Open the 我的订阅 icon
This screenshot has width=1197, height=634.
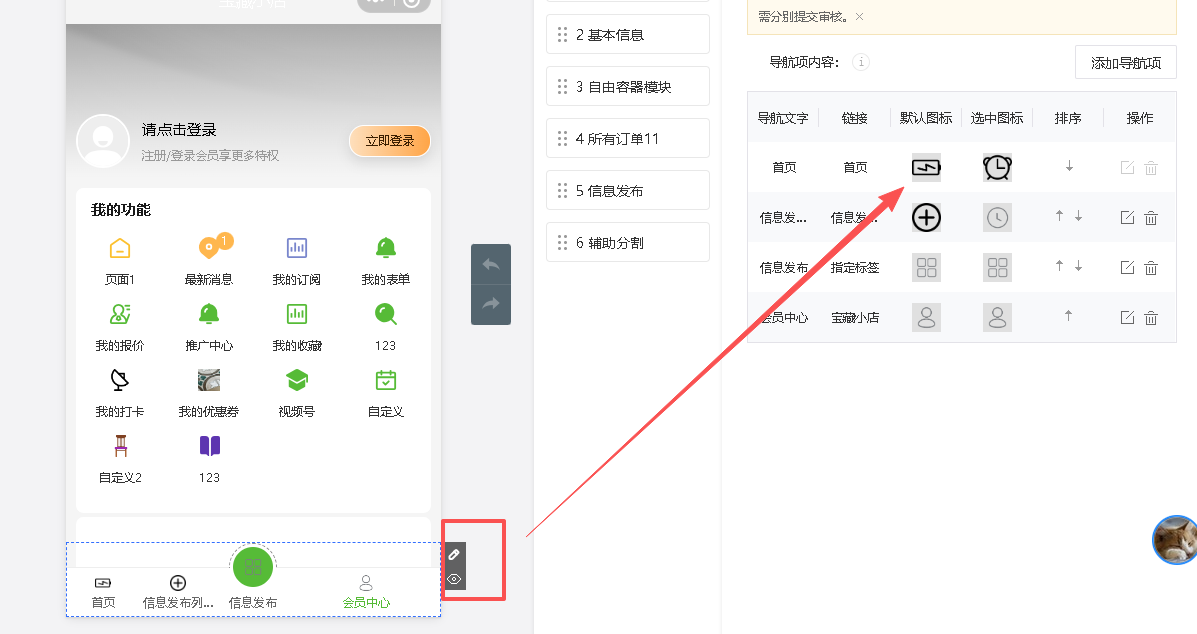[x=297, y=248]
